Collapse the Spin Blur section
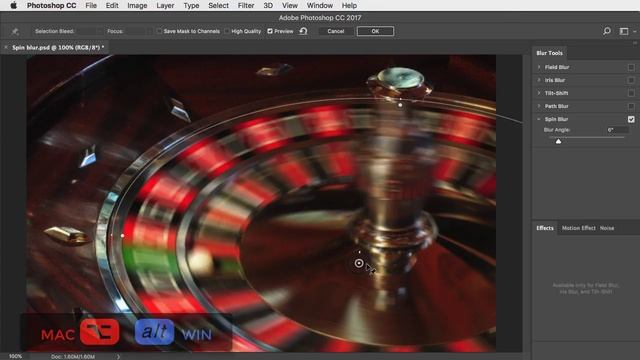 click(539, 119)
